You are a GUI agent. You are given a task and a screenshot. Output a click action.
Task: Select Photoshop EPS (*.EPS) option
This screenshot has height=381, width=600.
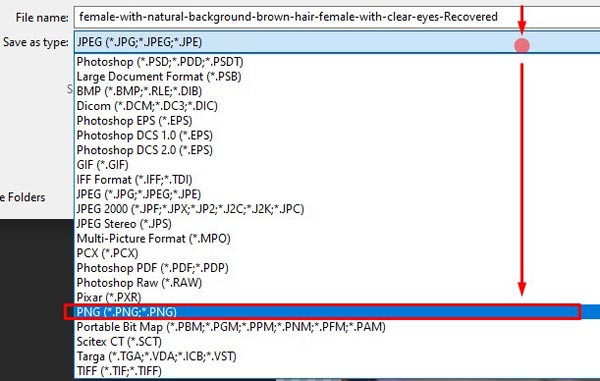click(x=337, y=120)
